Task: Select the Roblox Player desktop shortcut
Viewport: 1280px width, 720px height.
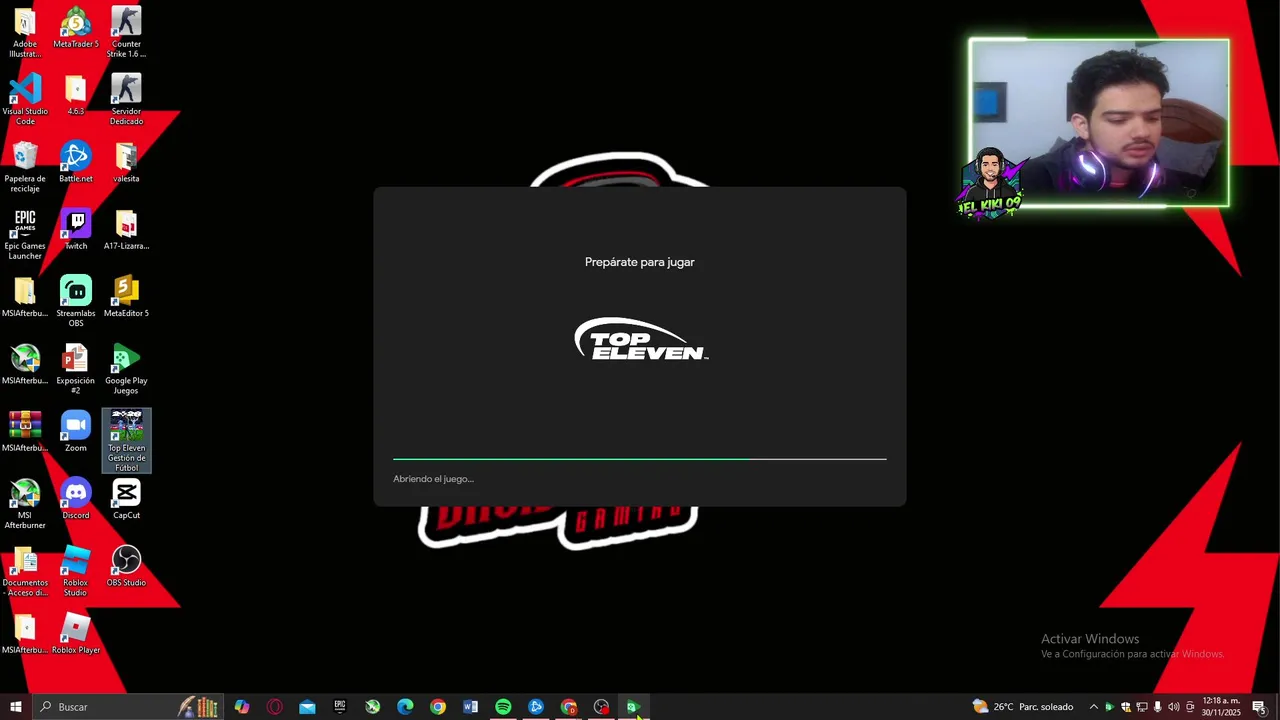Action: coord(76,634)
